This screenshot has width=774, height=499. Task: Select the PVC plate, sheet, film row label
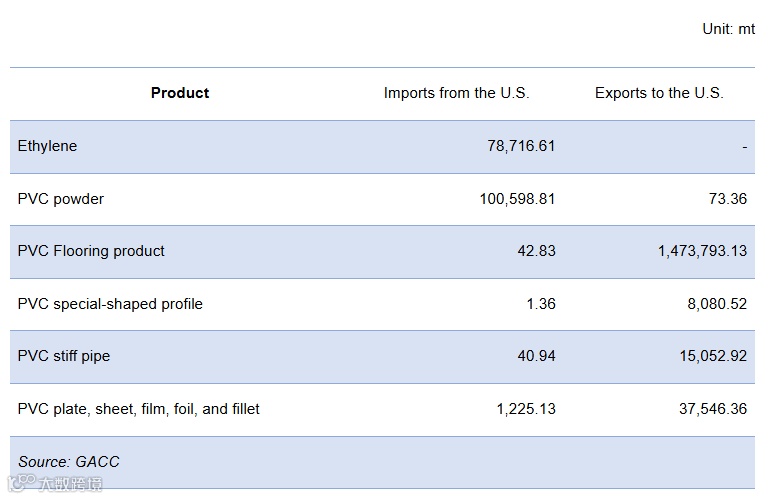tap(139, 409)
